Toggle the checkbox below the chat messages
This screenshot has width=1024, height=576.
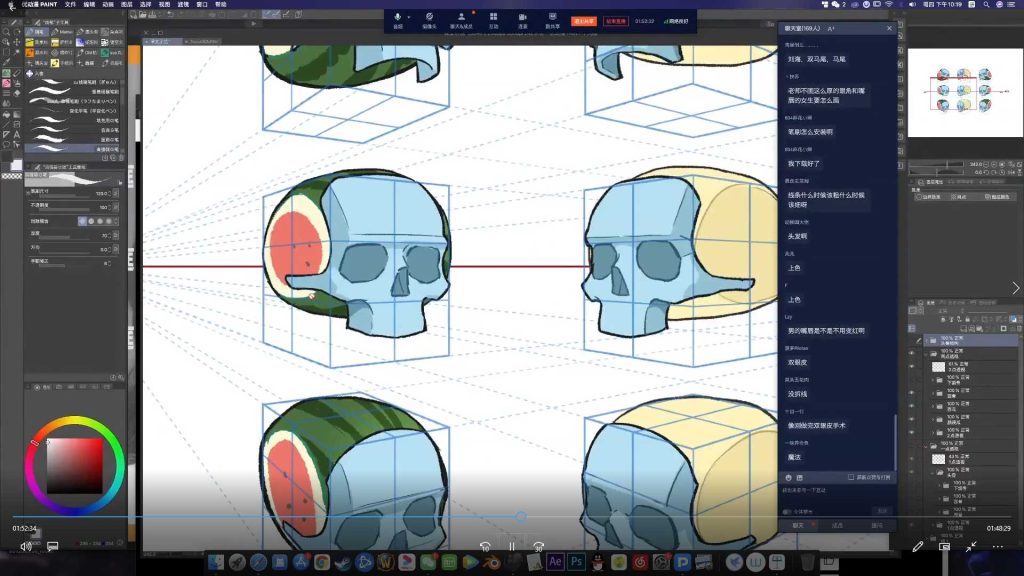point(850,477)
